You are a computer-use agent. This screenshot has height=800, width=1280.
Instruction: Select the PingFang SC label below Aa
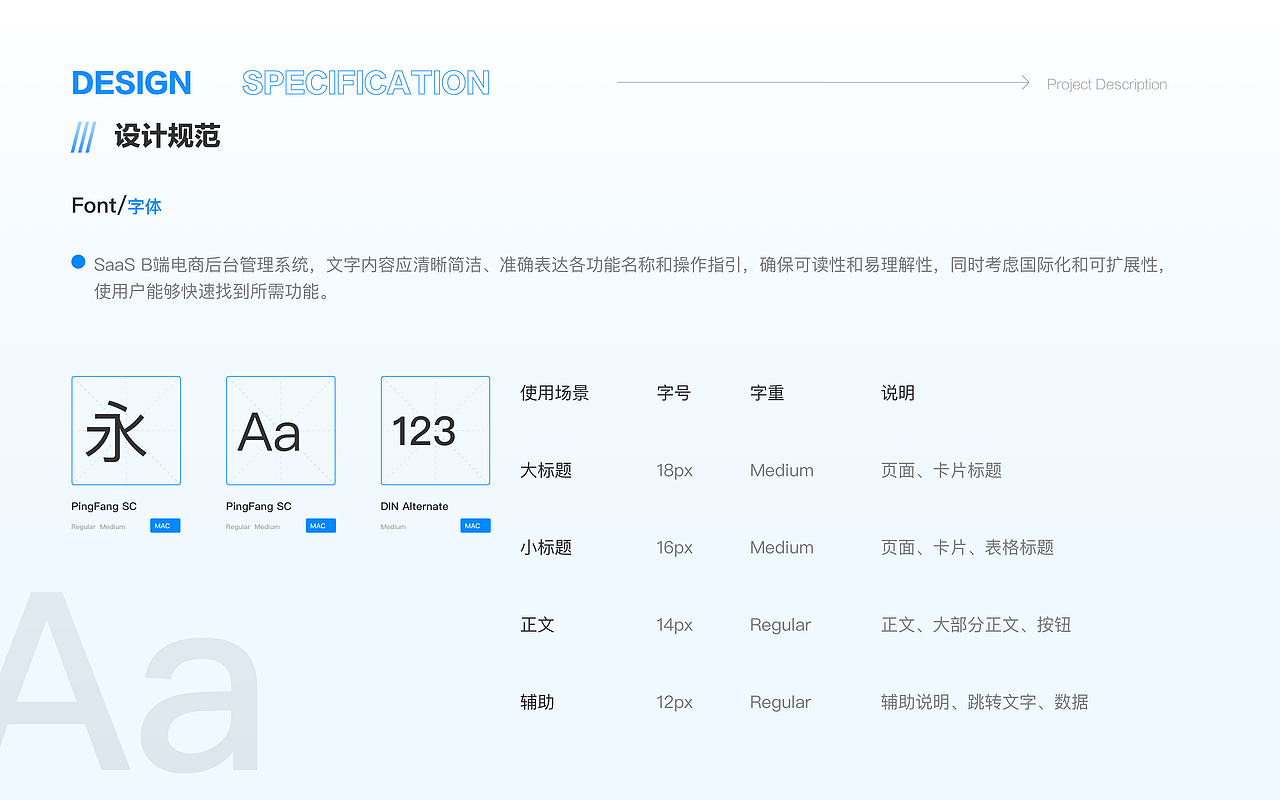[x=259, y=507]
